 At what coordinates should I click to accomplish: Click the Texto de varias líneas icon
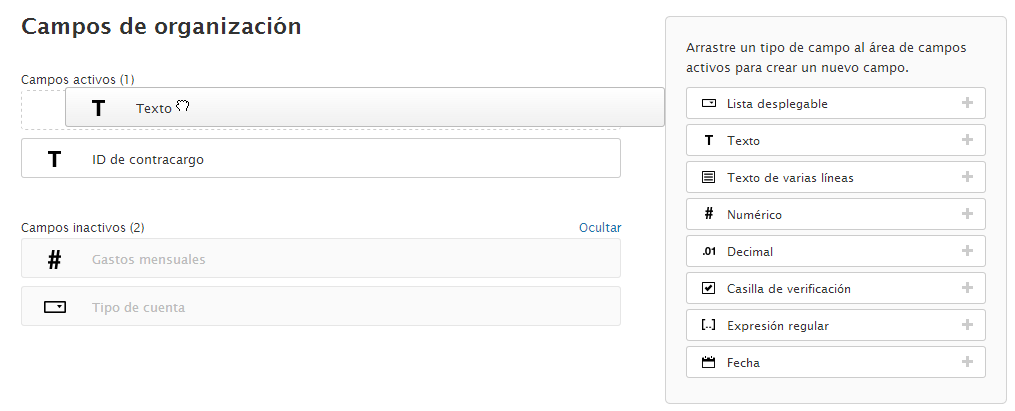click(x=708, y=178)
